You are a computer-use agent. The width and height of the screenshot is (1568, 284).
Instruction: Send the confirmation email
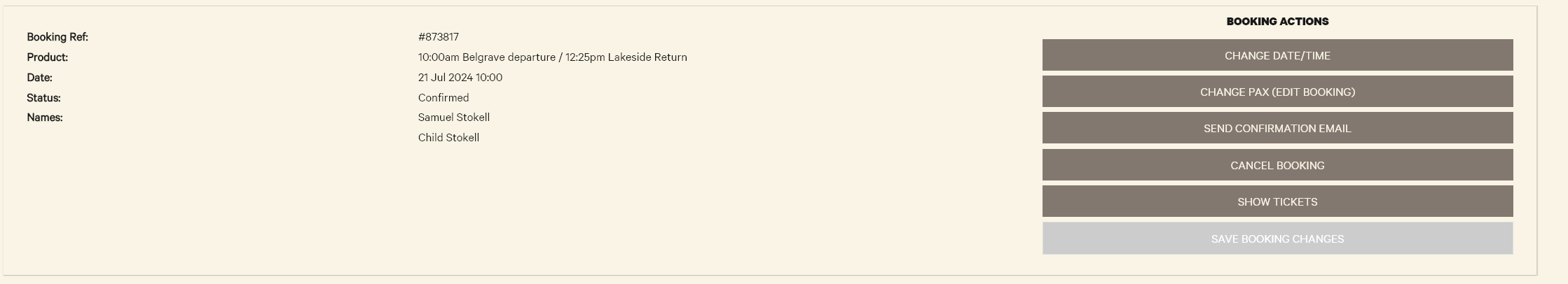1277,128
